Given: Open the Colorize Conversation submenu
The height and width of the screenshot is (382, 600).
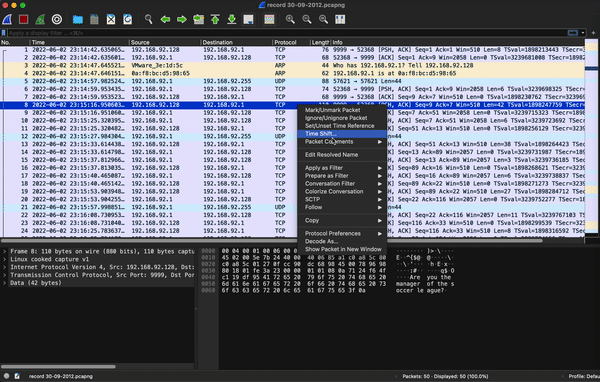Looking at the screenshot, I should coord(342,191).
